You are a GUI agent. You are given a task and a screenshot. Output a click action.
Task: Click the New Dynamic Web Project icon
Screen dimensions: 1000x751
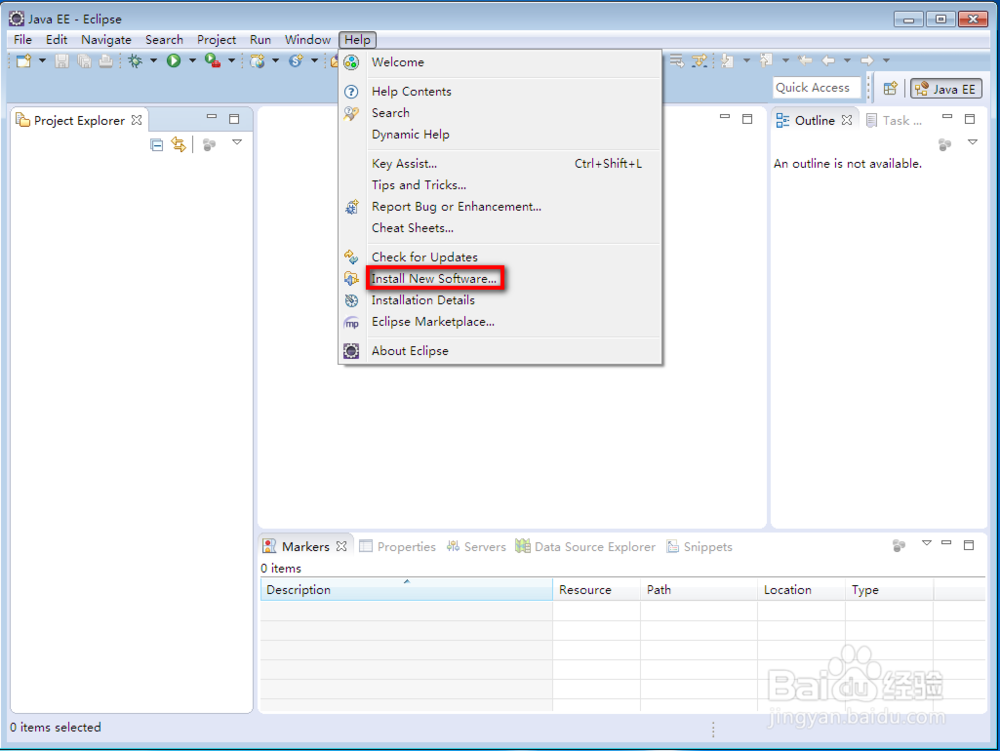pyautogui.click(x=257, y=61)
